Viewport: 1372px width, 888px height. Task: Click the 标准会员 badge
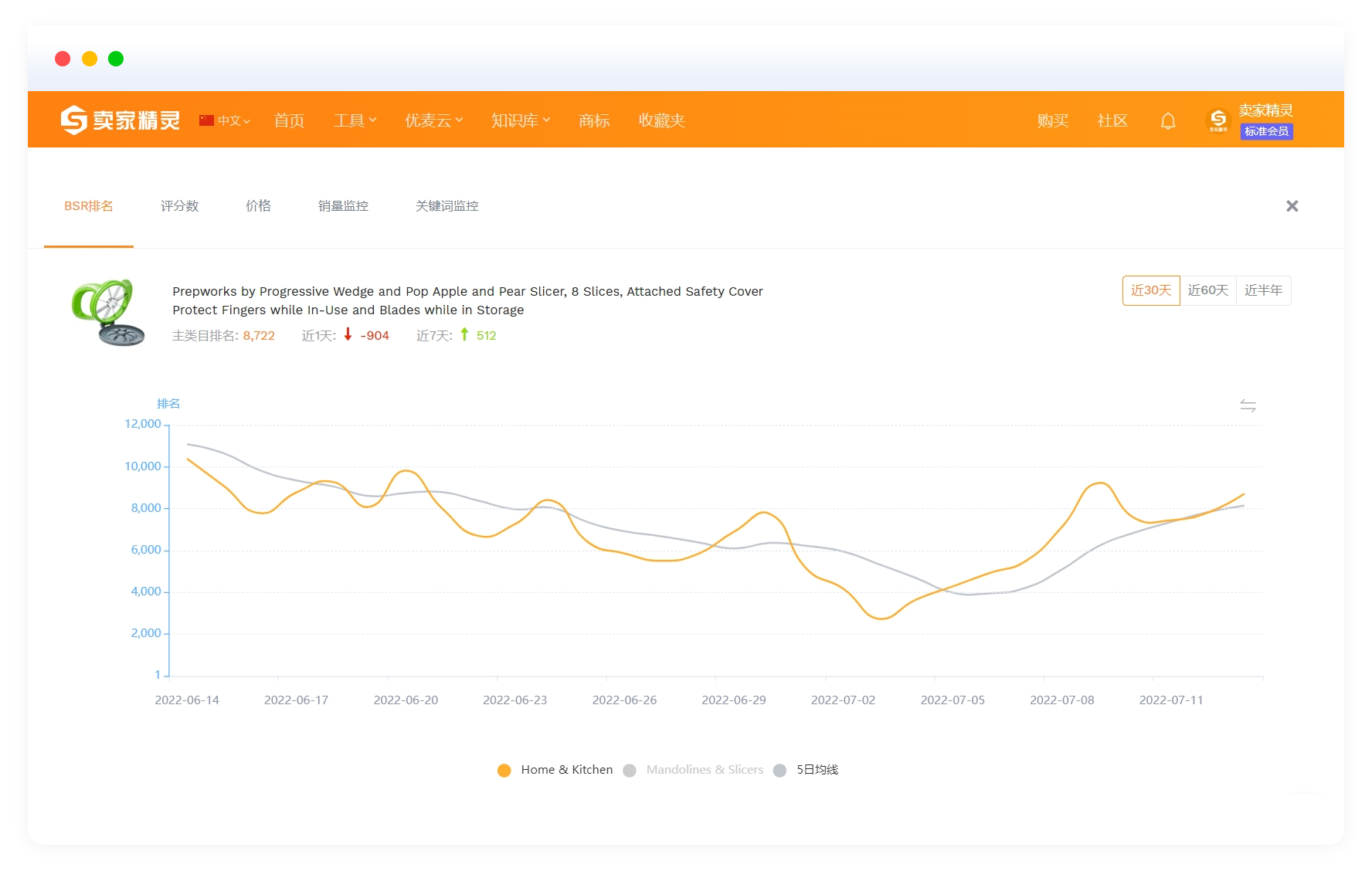[1267, 131]
